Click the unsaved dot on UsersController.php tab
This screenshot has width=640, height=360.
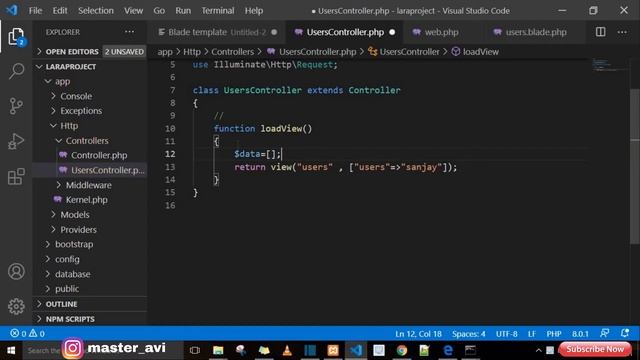click(x=392, y=32)
